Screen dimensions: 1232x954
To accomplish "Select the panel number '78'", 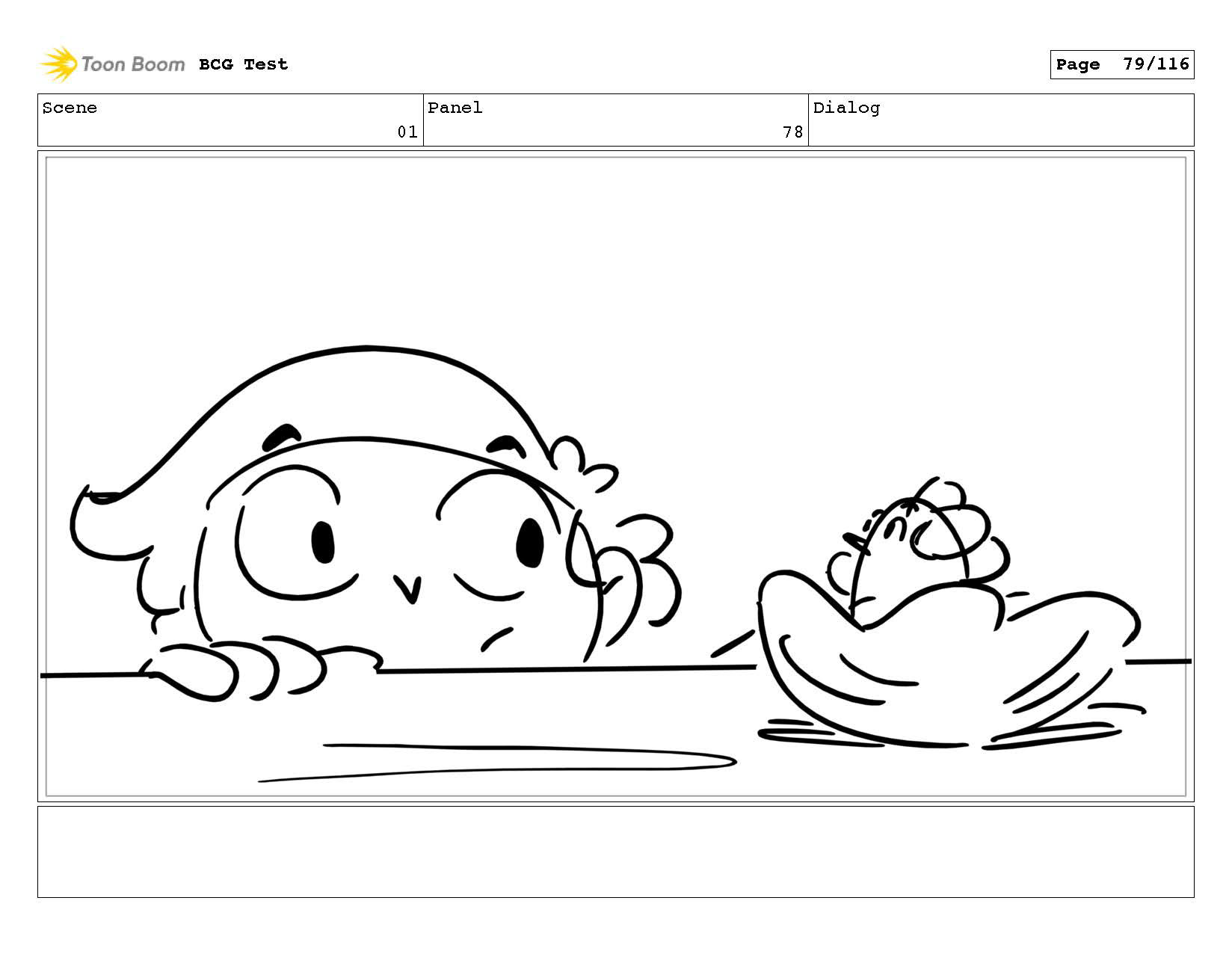I will coord(793,132).
